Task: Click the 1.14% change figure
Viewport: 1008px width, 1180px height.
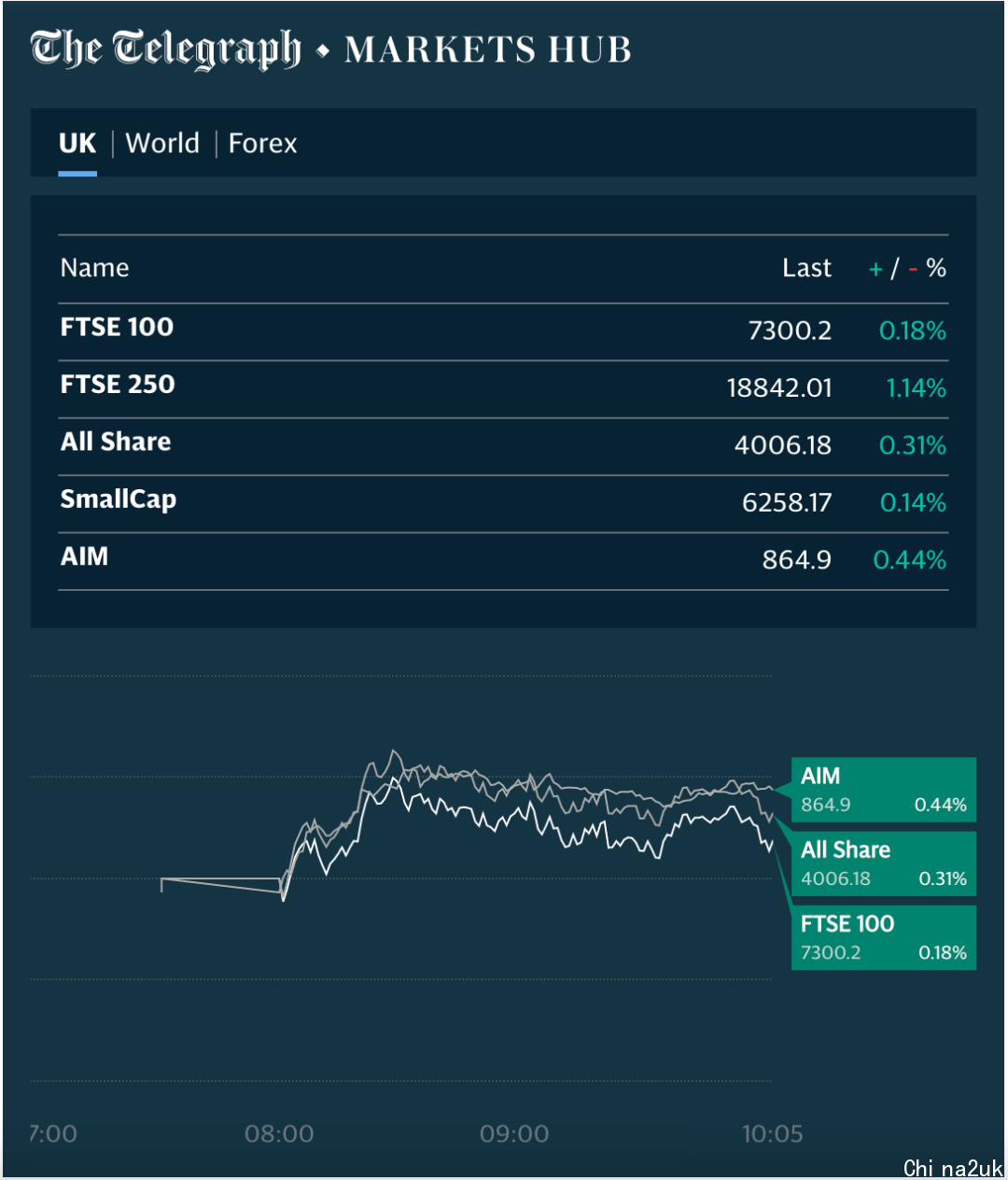Action: tap(916, 388)
